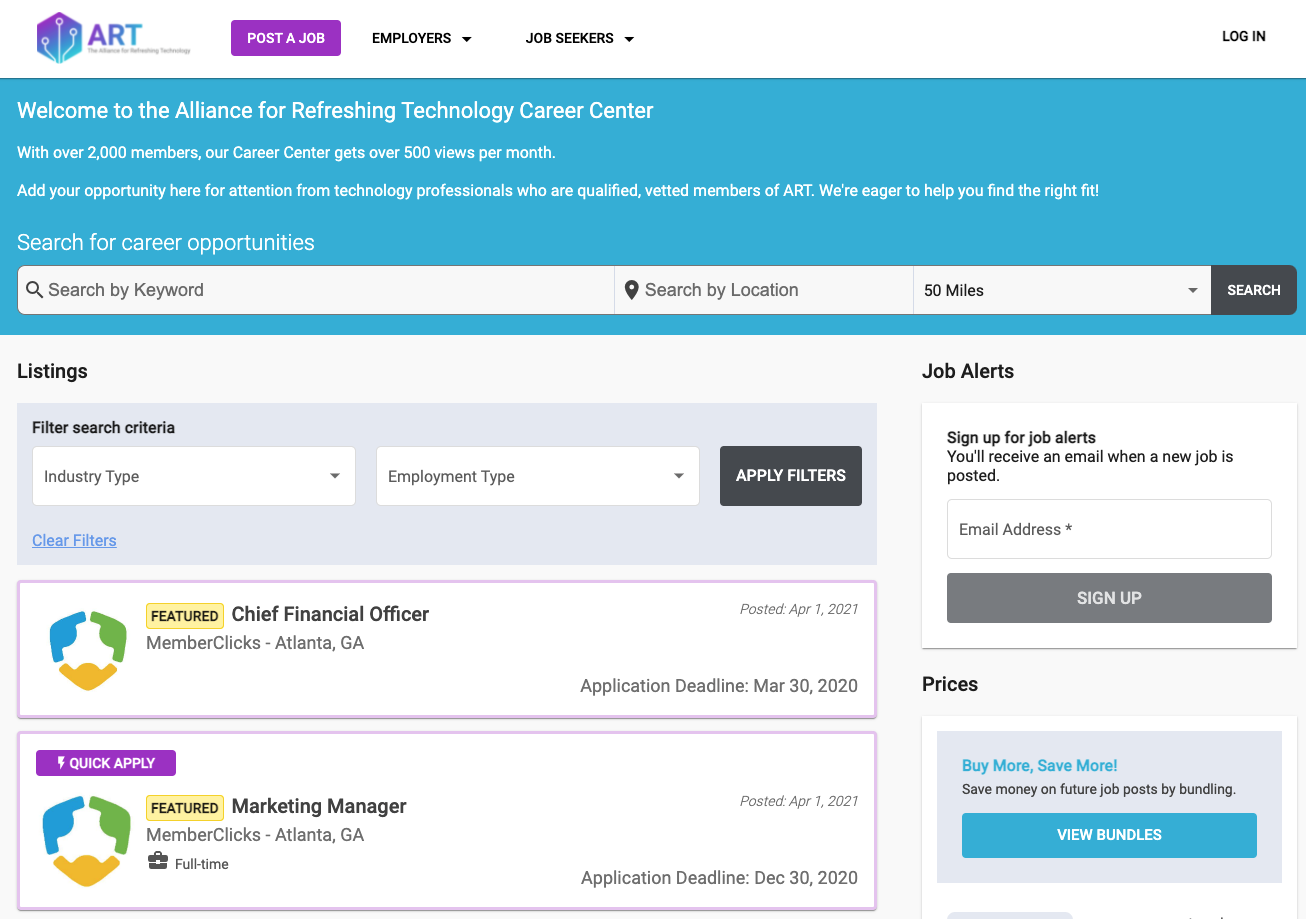Apply filters with the APPLY FILTERS button
This screenshot has height=919, width=1306.
(x=790, y=476)
